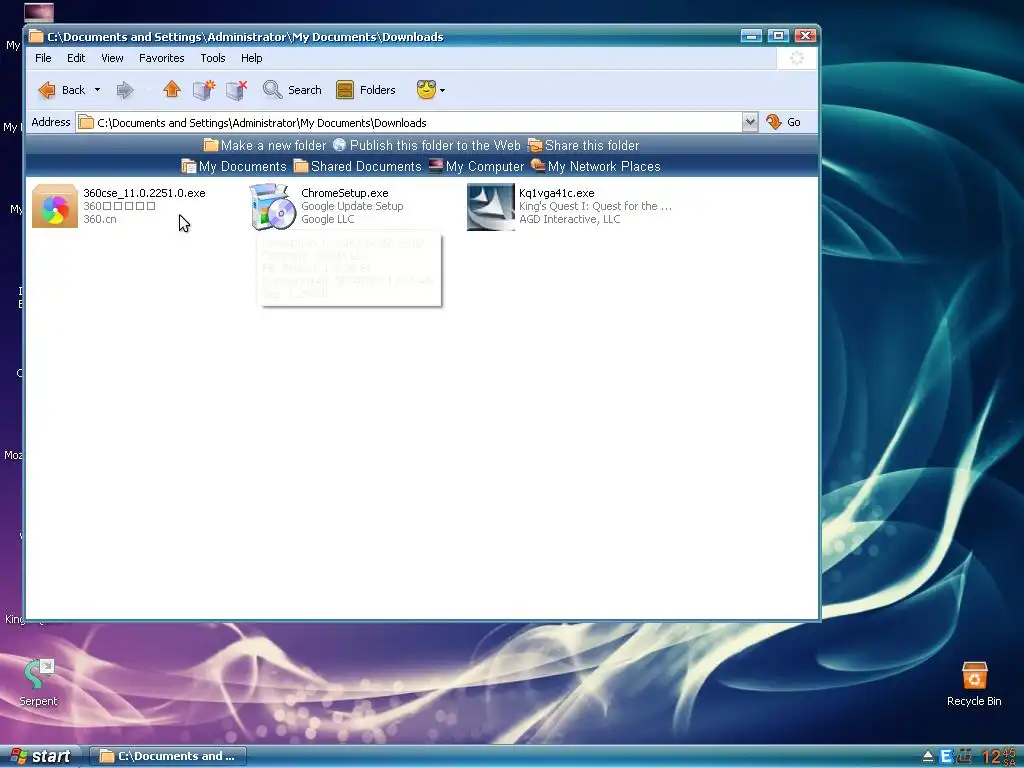Click the Forward arrow in the toolbar

(x=125, y=90)
